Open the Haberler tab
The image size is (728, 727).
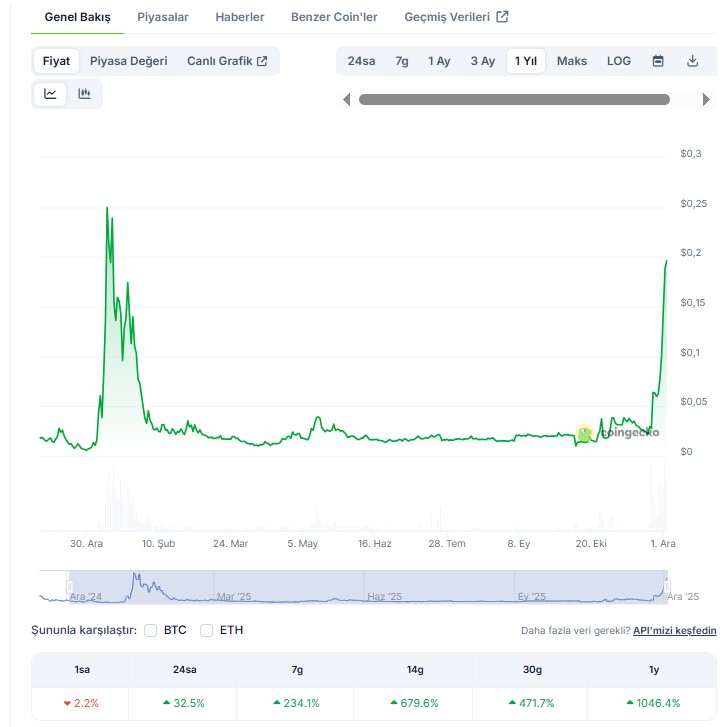(240, 17)
